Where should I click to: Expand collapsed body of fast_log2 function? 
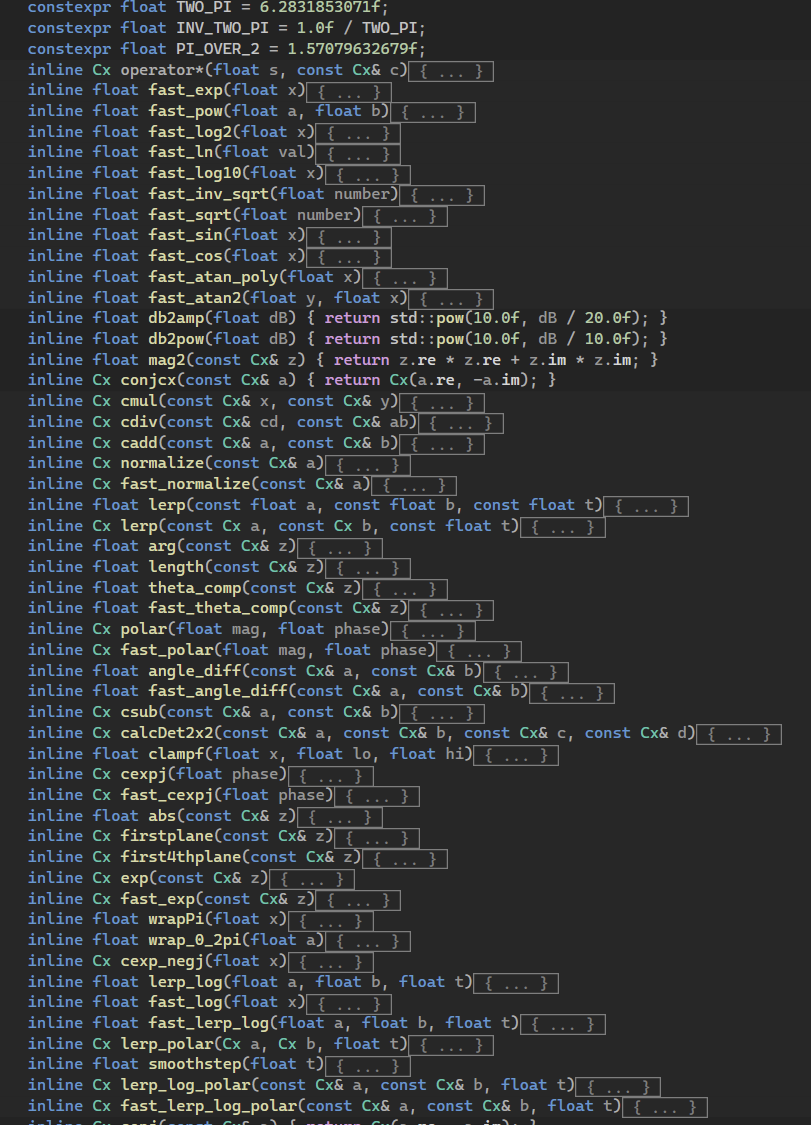358,133
